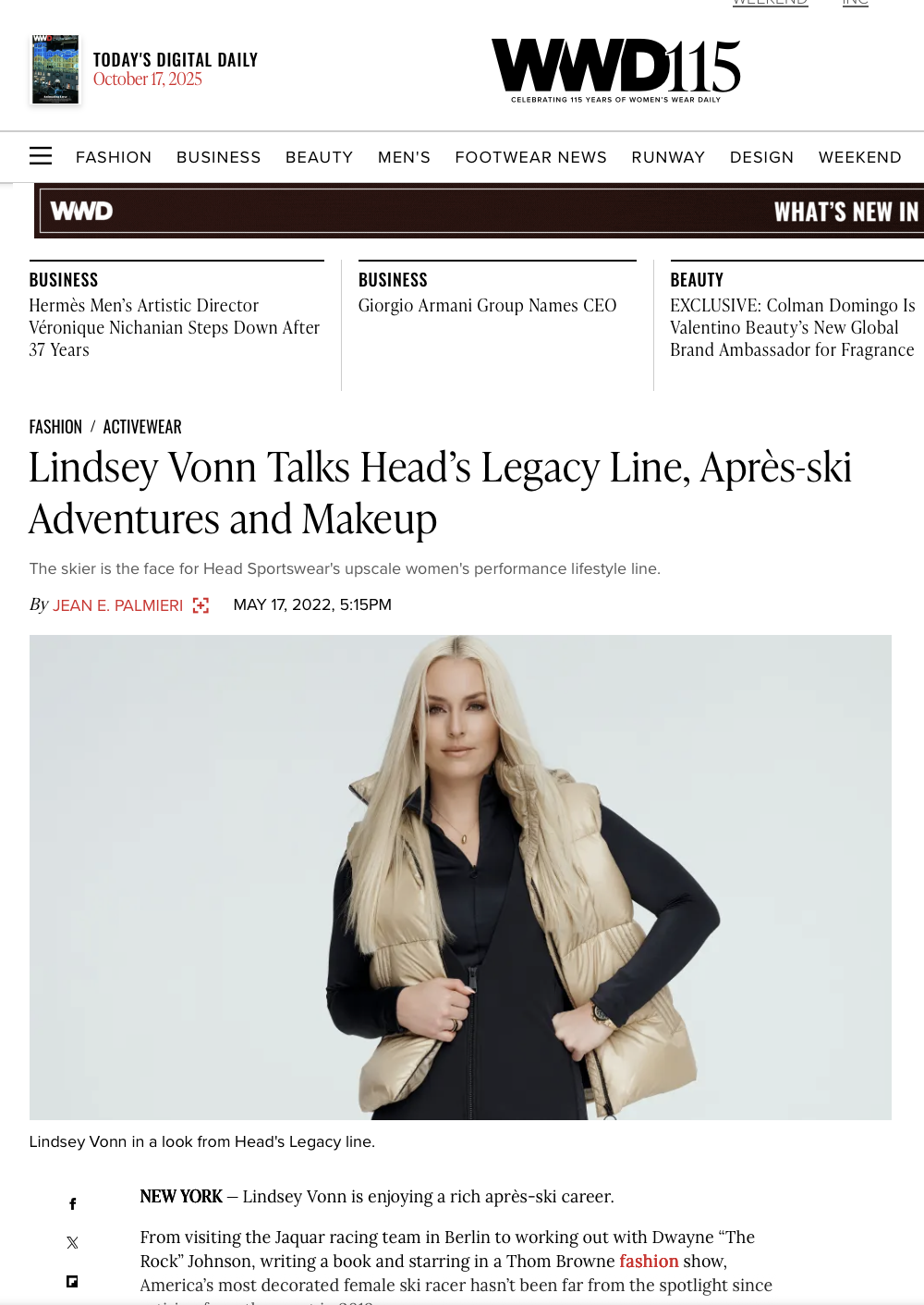Follow red fashion link in article text

(x=649, y=1261)
